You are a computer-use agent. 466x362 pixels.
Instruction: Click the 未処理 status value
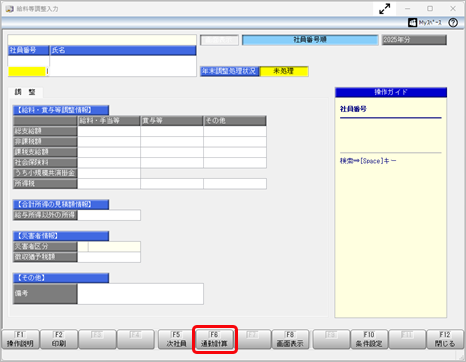click(x=284, y=71)
